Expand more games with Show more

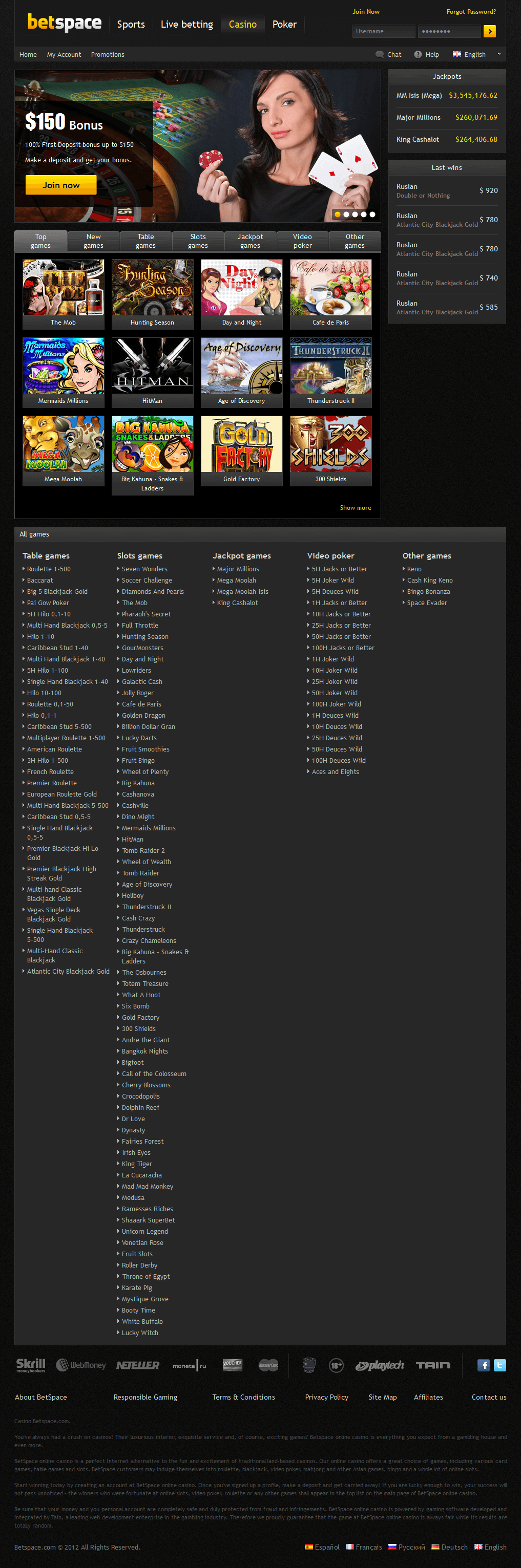pyautogui.click(x=355, y=508)
